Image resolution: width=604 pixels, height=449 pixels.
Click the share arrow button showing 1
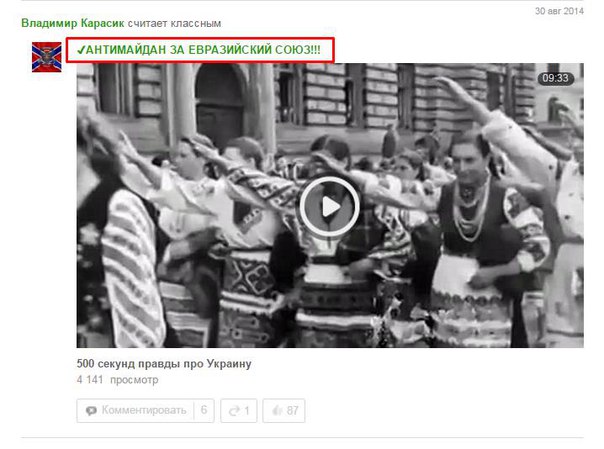pyautogui.click(x=239, y=410)
